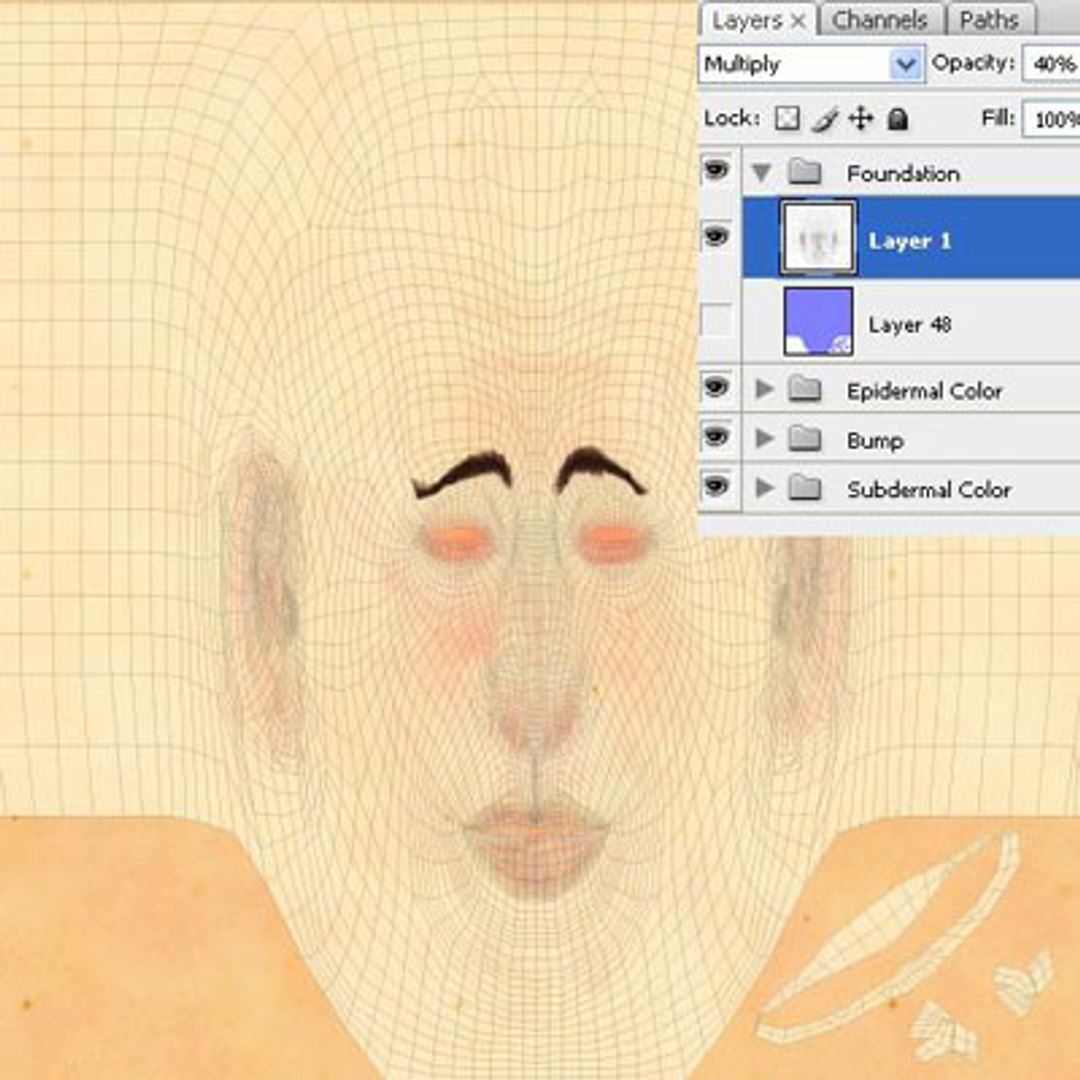Image resolution: width=1080 pixels, height=1080 pixels.
Task: Expand the Bump group
Action: click(x=763, y=438)
